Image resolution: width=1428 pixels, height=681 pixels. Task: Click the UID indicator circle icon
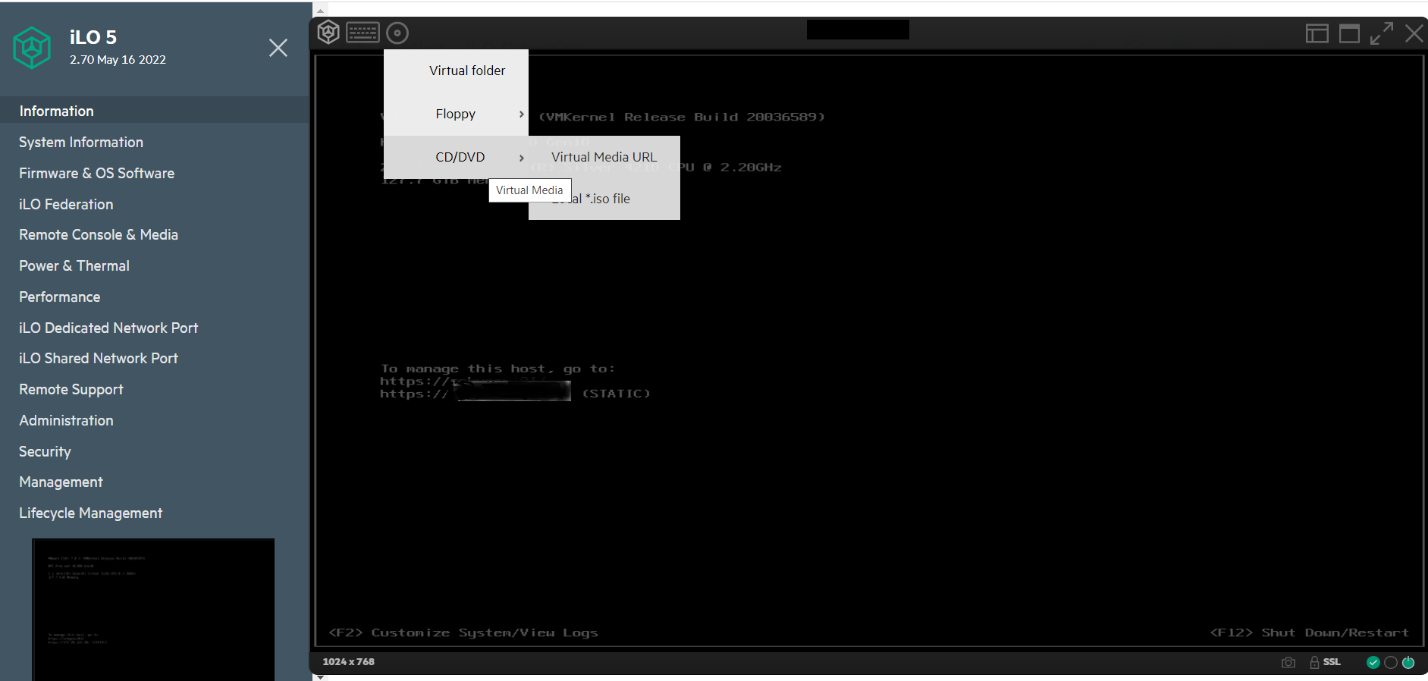point(1391,662)
